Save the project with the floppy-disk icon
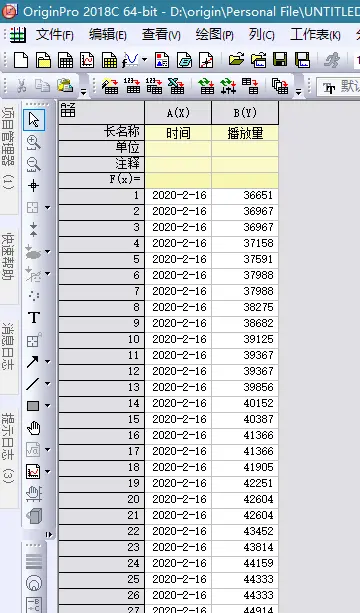This screenshot has height=613, width=360. (280, 60)
